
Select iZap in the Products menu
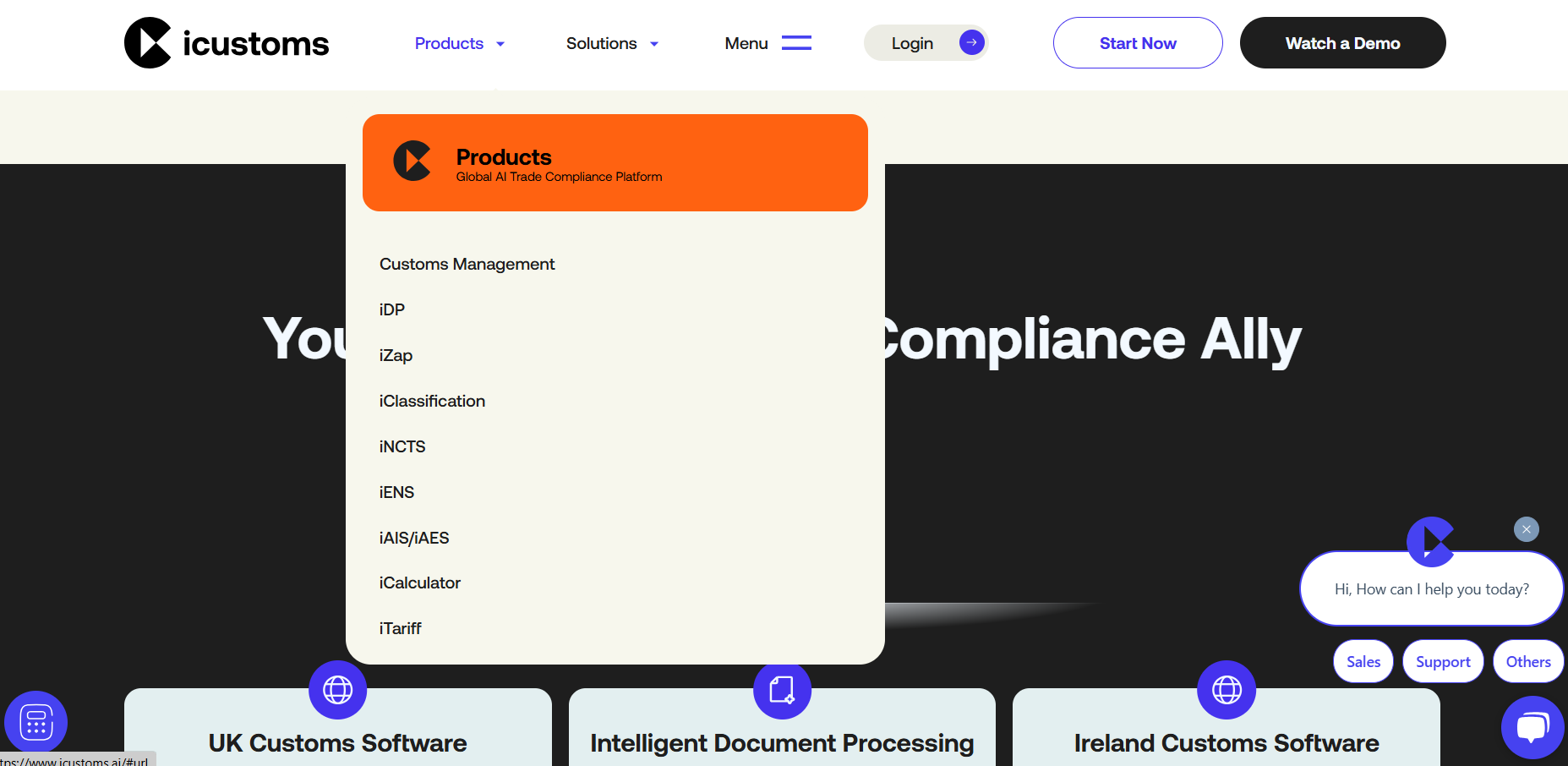tap(396, 355)
